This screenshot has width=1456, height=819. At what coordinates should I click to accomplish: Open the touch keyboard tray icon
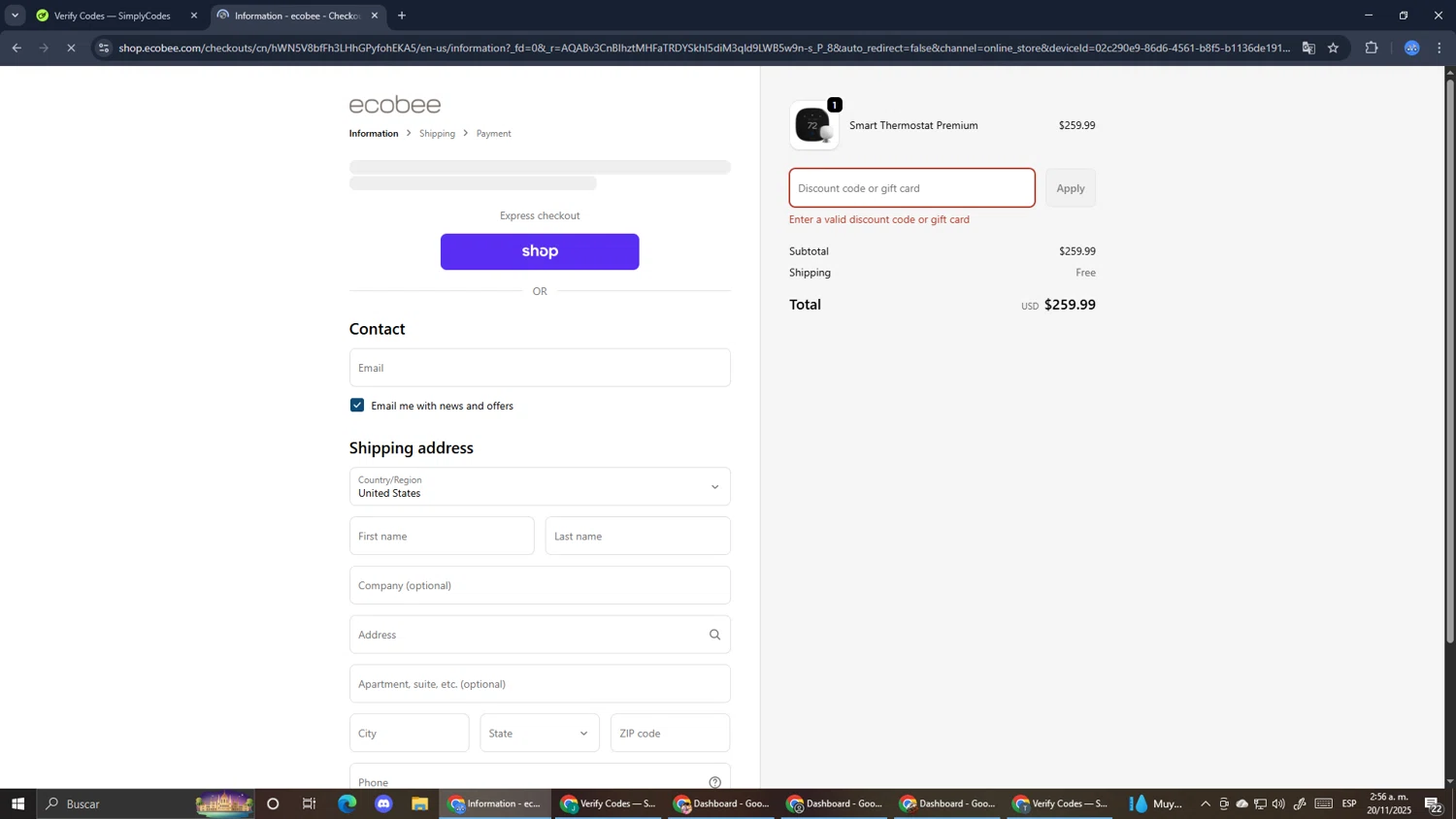tap(1324, 803)
